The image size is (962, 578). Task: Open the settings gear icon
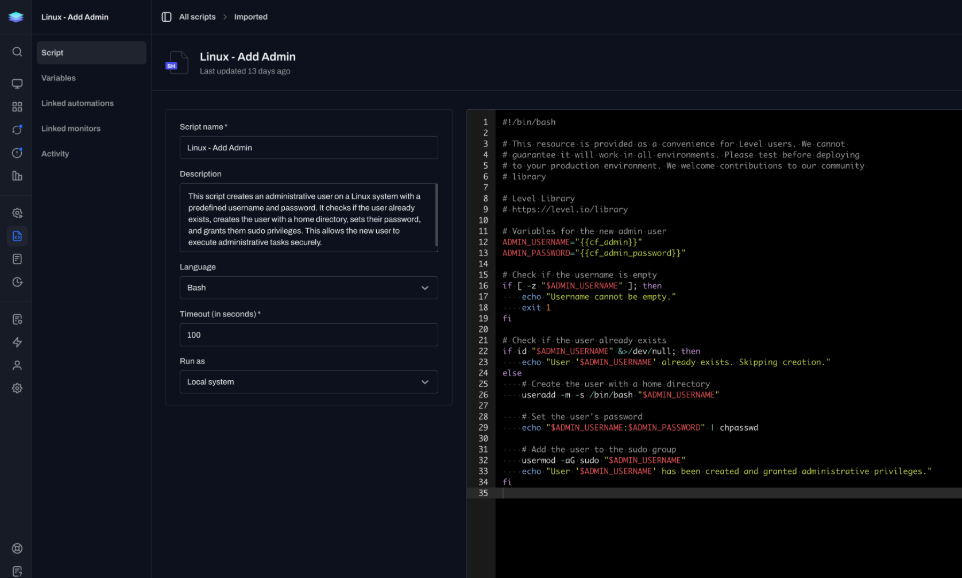coord(17,388)
